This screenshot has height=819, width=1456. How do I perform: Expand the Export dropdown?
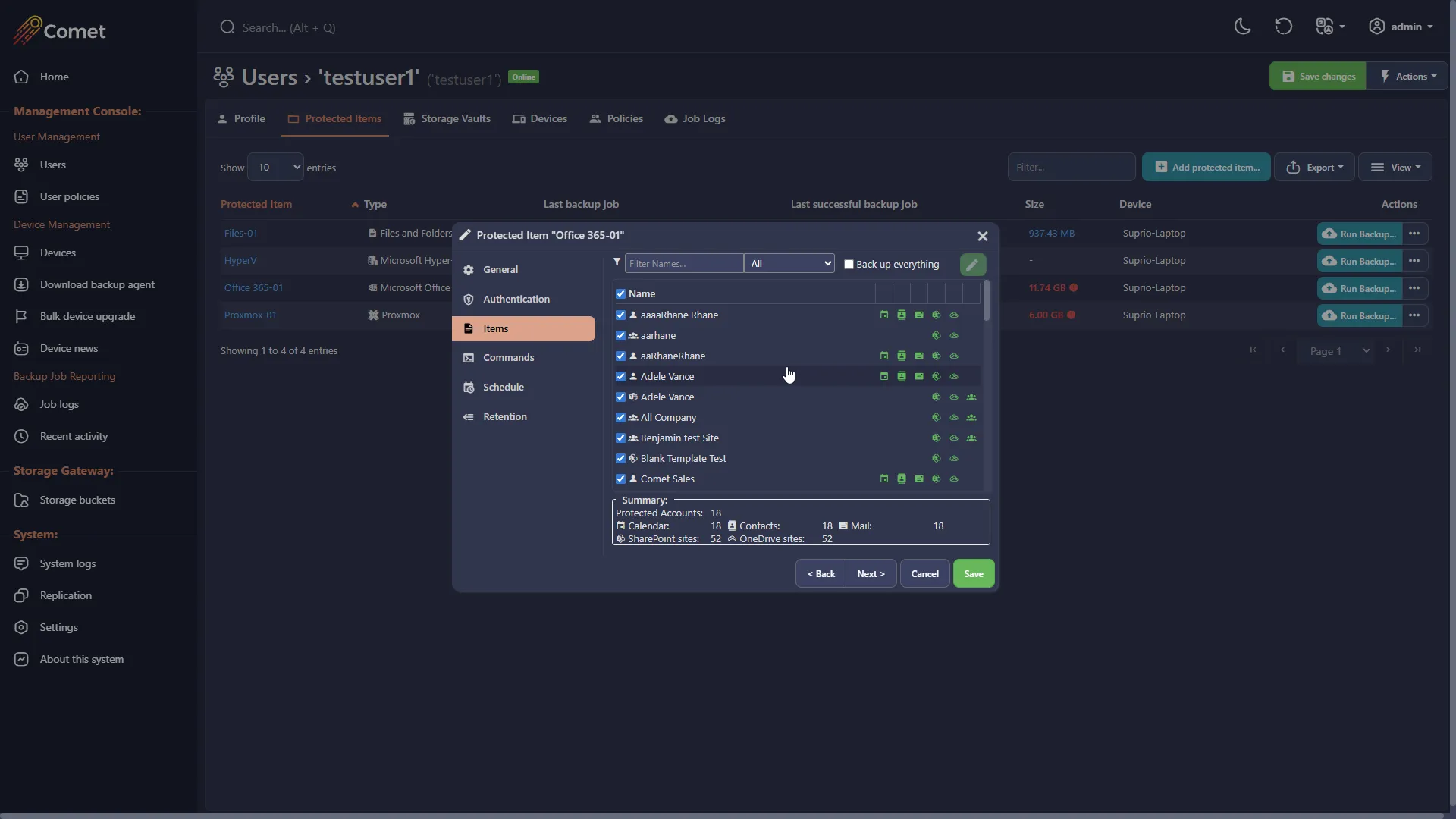[1314, 167]
